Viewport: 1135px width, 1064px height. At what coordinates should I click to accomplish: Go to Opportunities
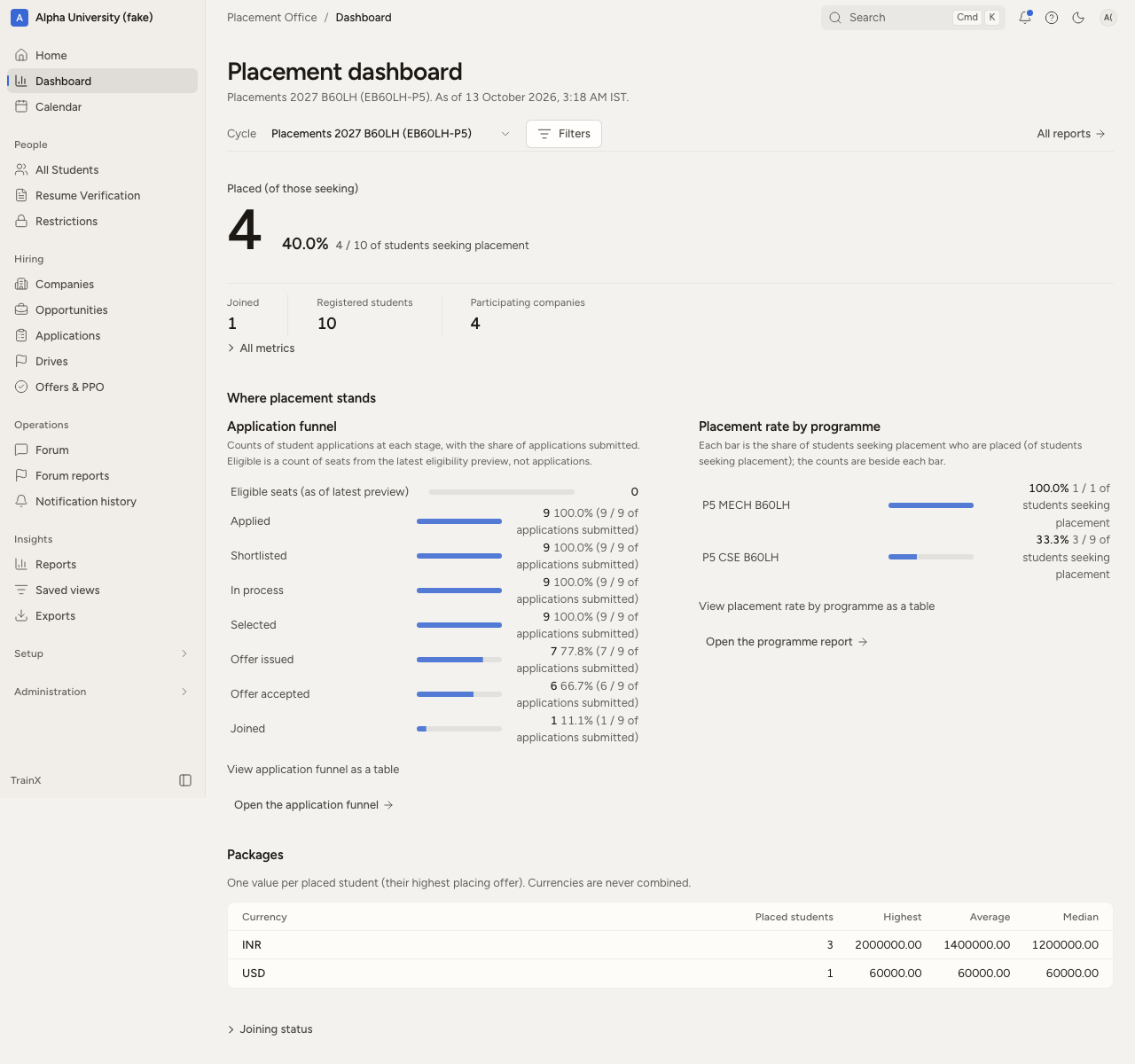pos(102,309)
